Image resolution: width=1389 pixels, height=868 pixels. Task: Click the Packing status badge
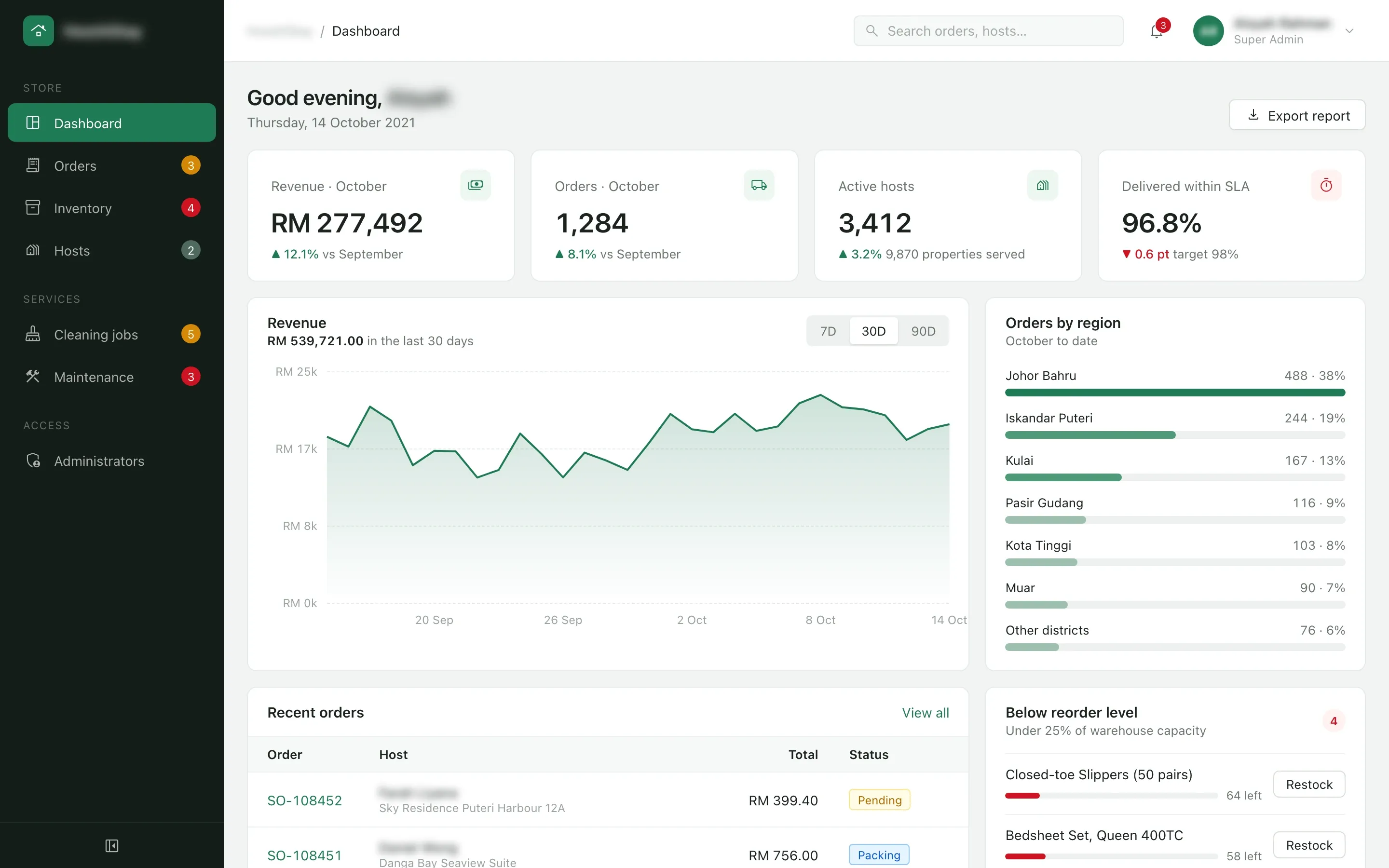[879, 855]
